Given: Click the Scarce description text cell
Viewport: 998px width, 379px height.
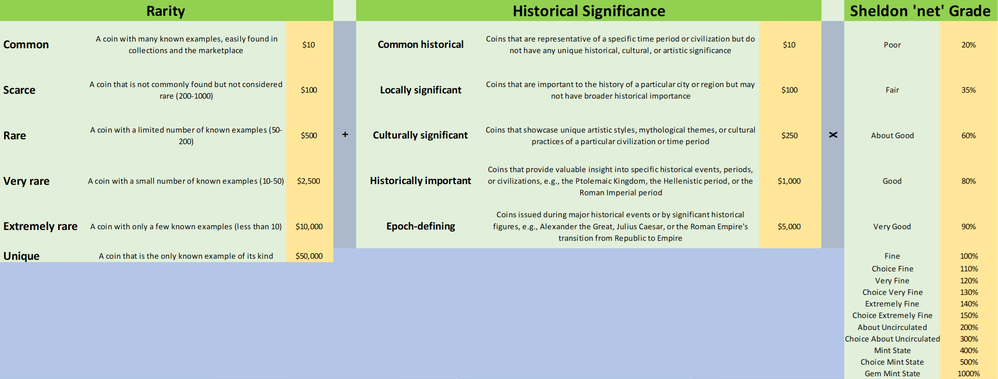Looking at the screenshot, I should coord(186,90).
